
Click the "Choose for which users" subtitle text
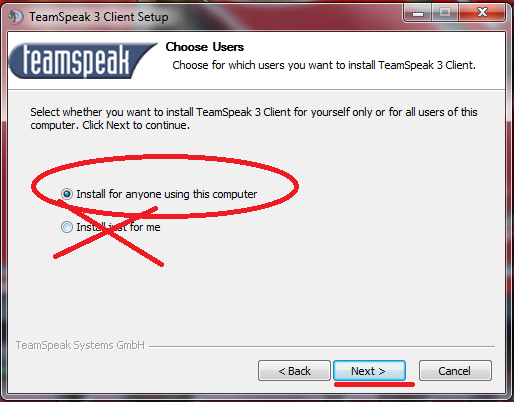point(324,65)
